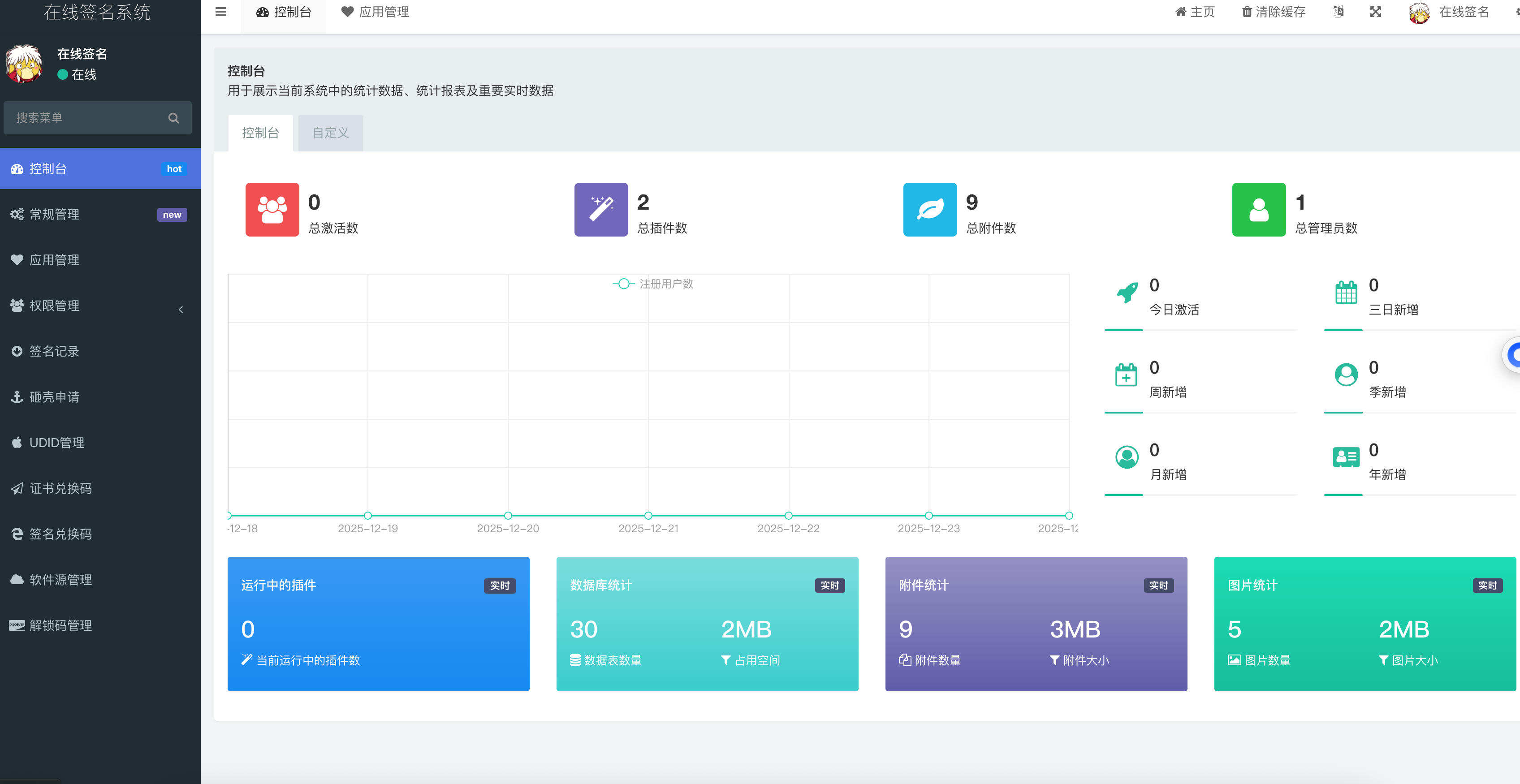
Task: Click the 证书兑换码 paper-plane icon
Action: pyautogui.click(x=17, y=488)
